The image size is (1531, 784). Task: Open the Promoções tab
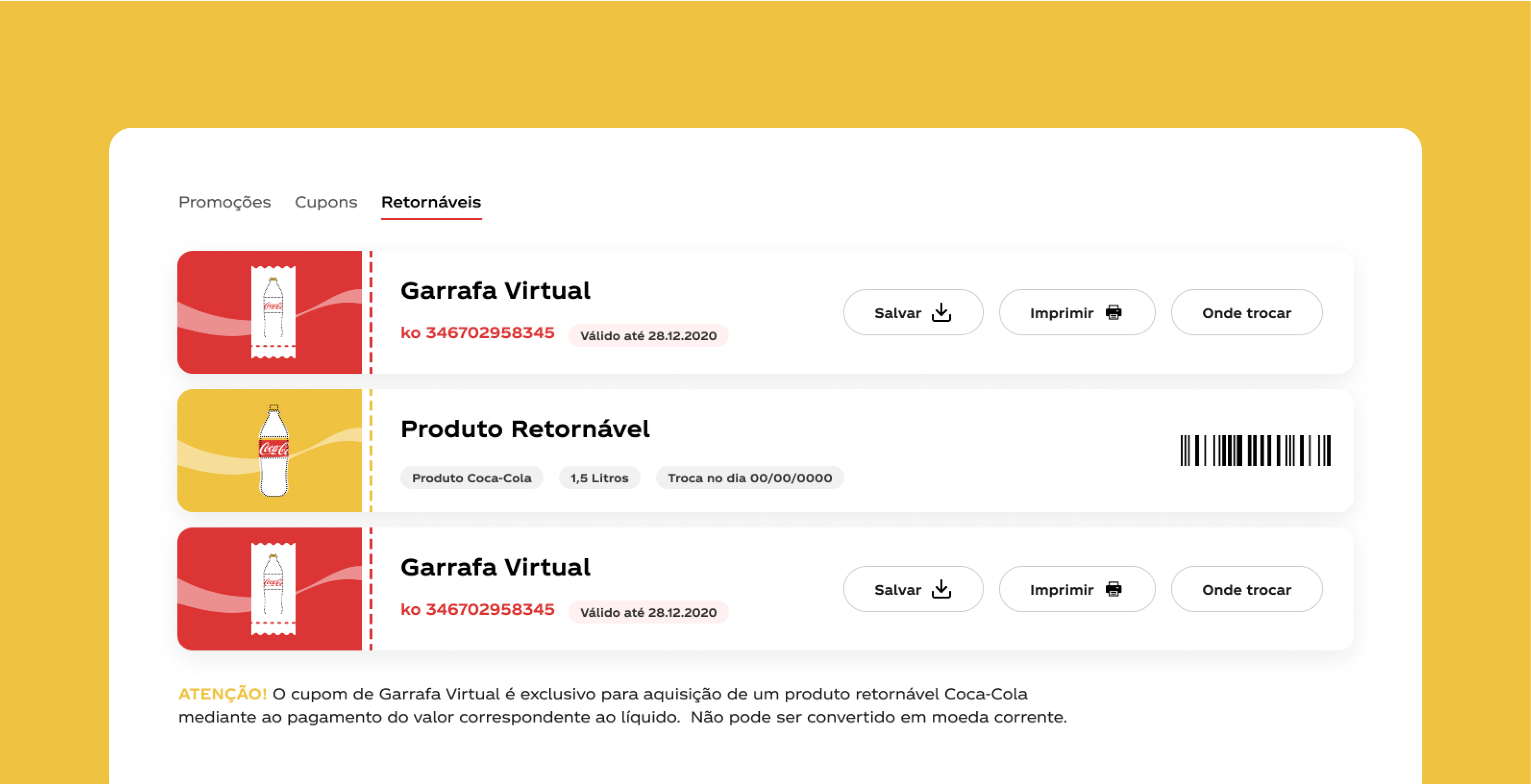point(225,203)
